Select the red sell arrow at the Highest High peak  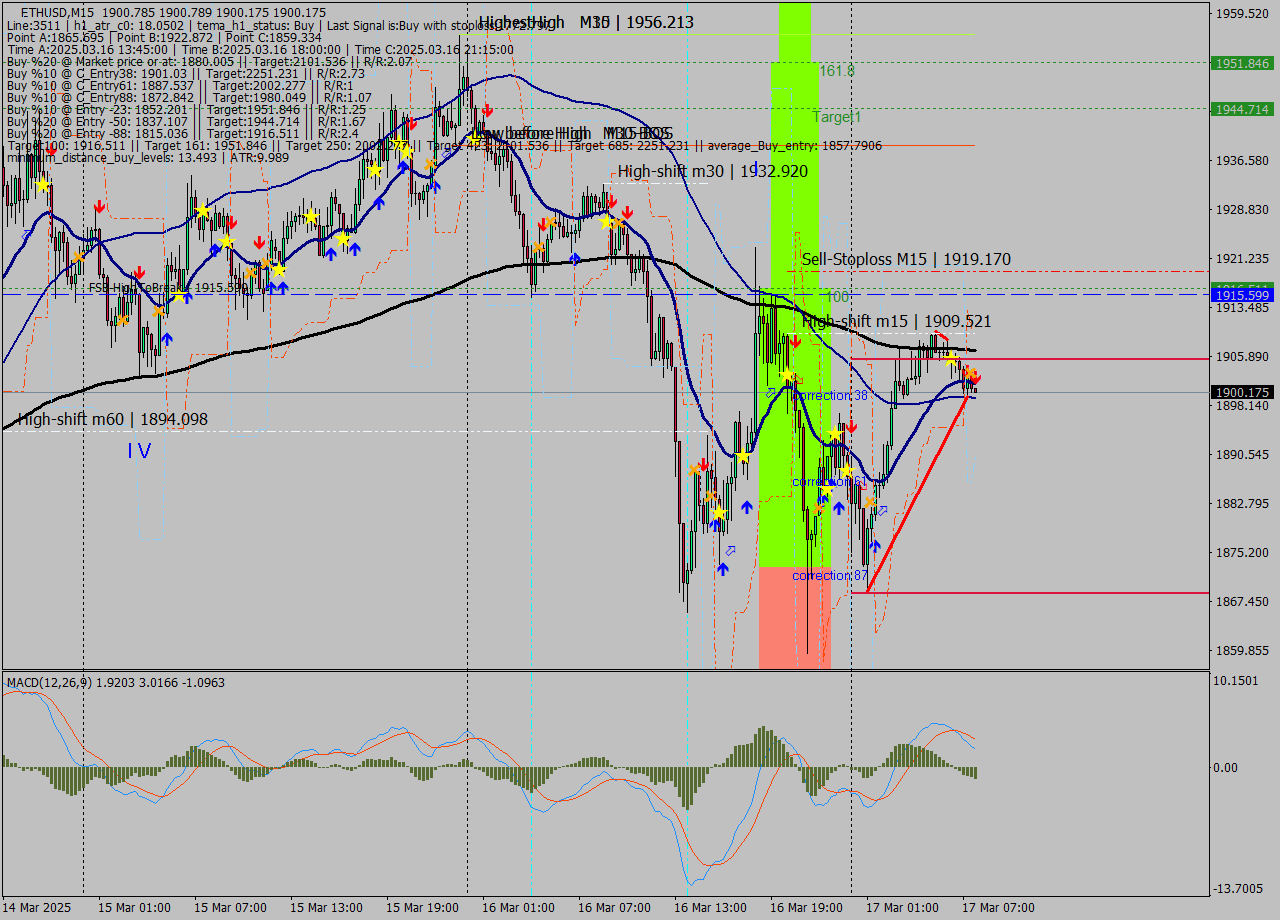coord(487,110)
